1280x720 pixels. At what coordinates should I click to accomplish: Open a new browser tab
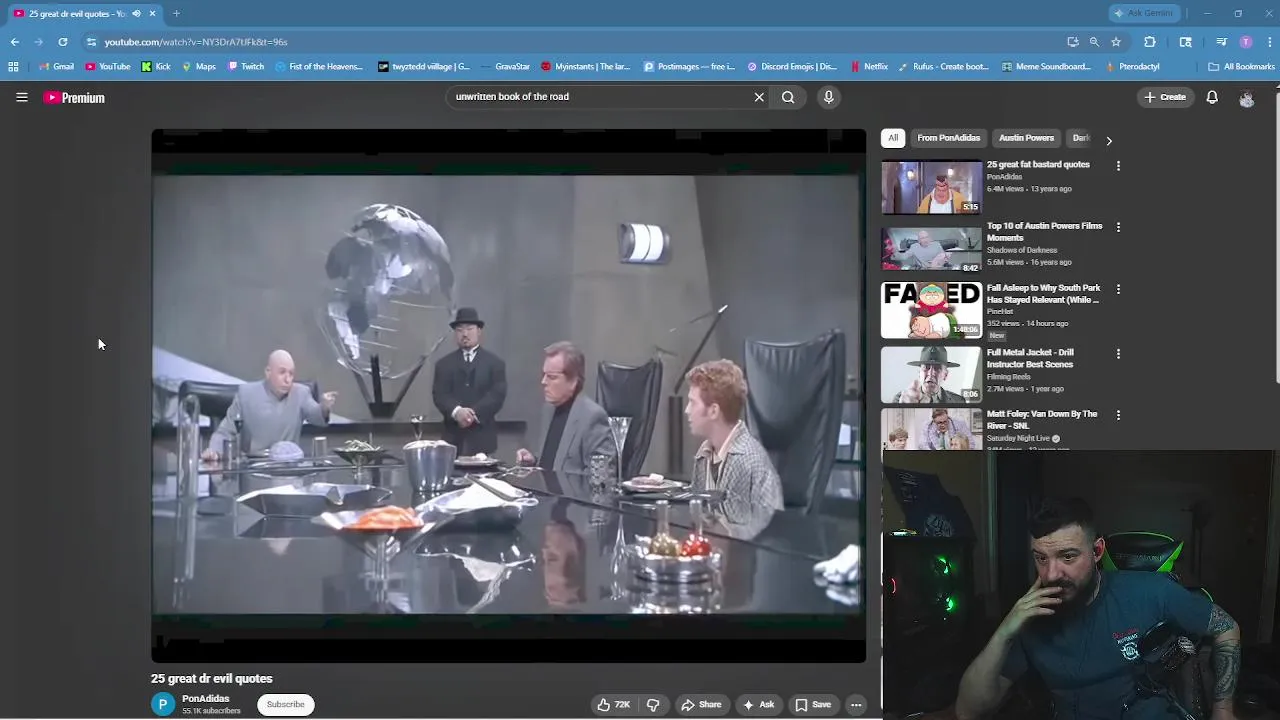(x=176, y=13)
